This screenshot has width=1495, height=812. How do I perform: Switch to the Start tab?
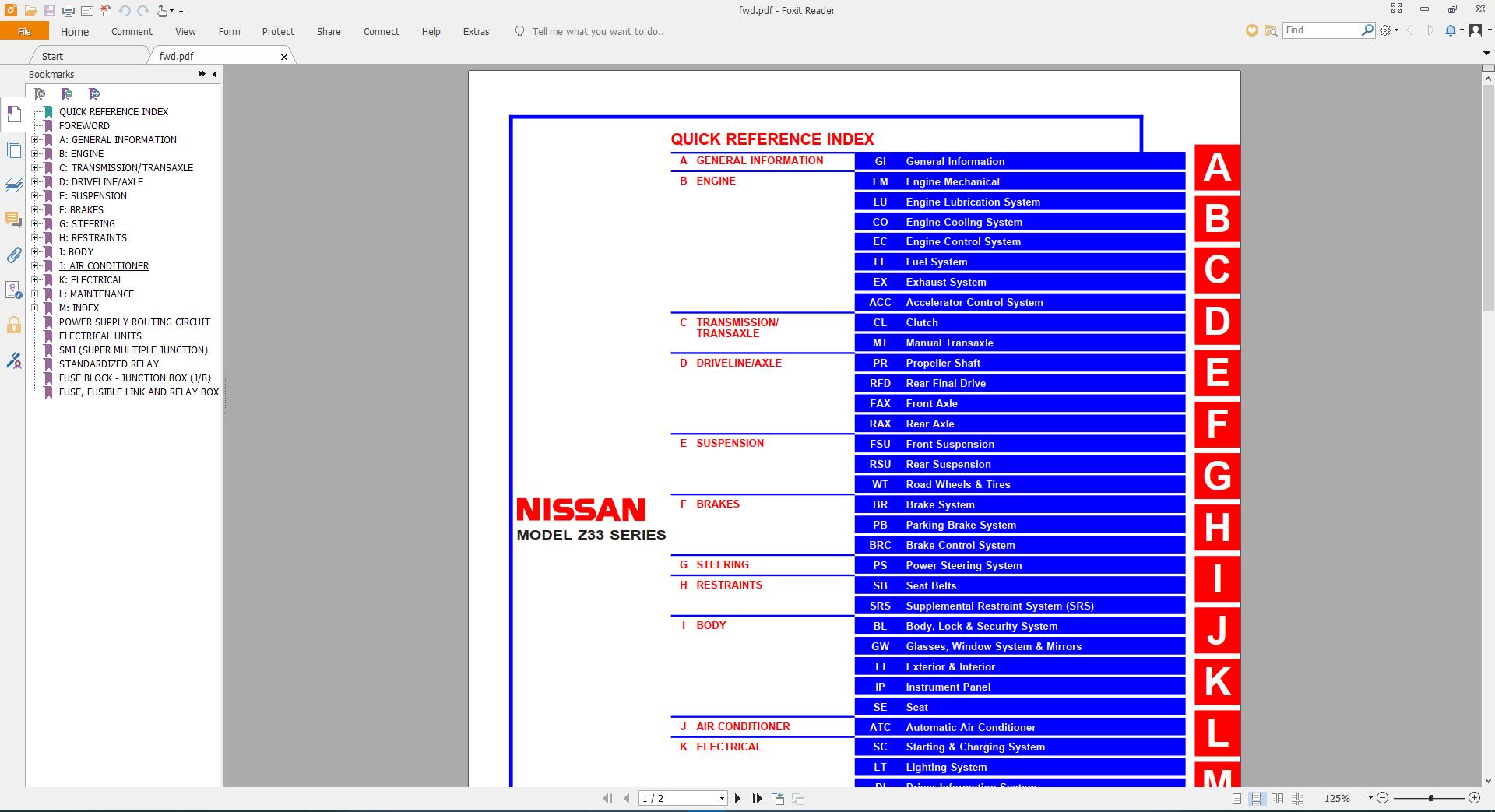[53, 56]
